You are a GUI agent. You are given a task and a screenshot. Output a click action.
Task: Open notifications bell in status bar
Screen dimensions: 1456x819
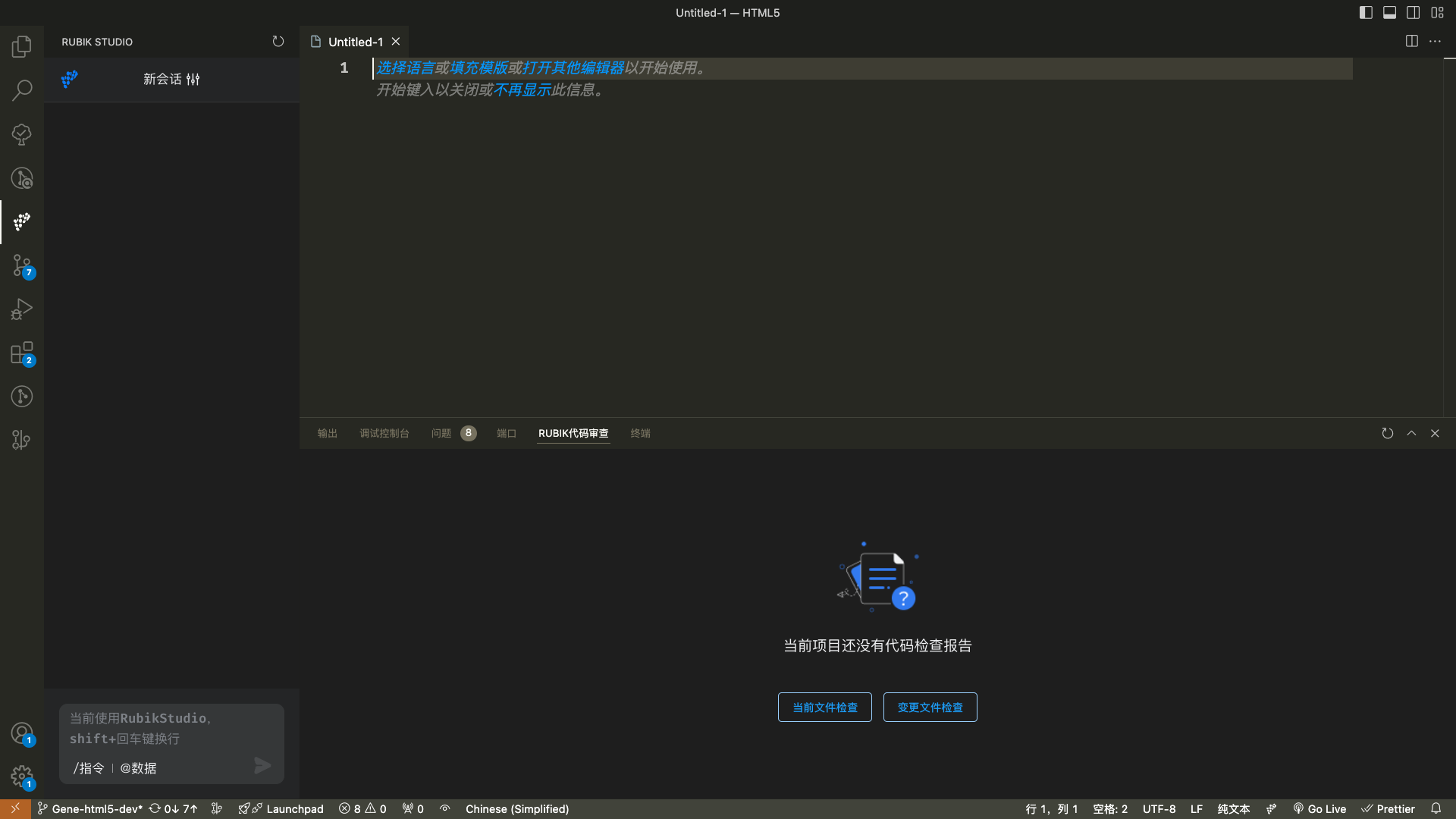pyautogui.click(x=1436, y=809)
